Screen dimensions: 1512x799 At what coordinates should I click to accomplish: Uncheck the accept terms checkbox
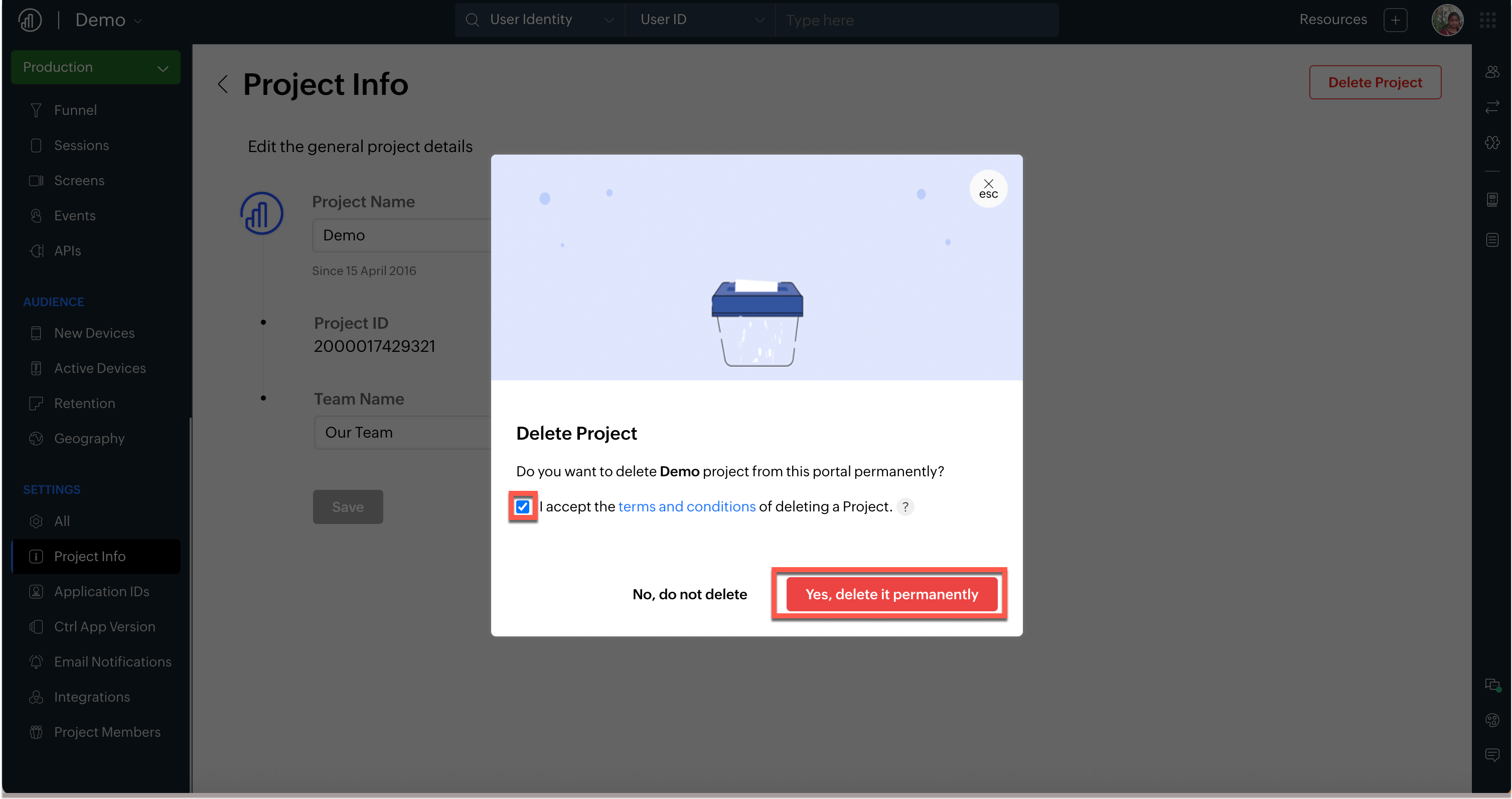tap(522, 506)
